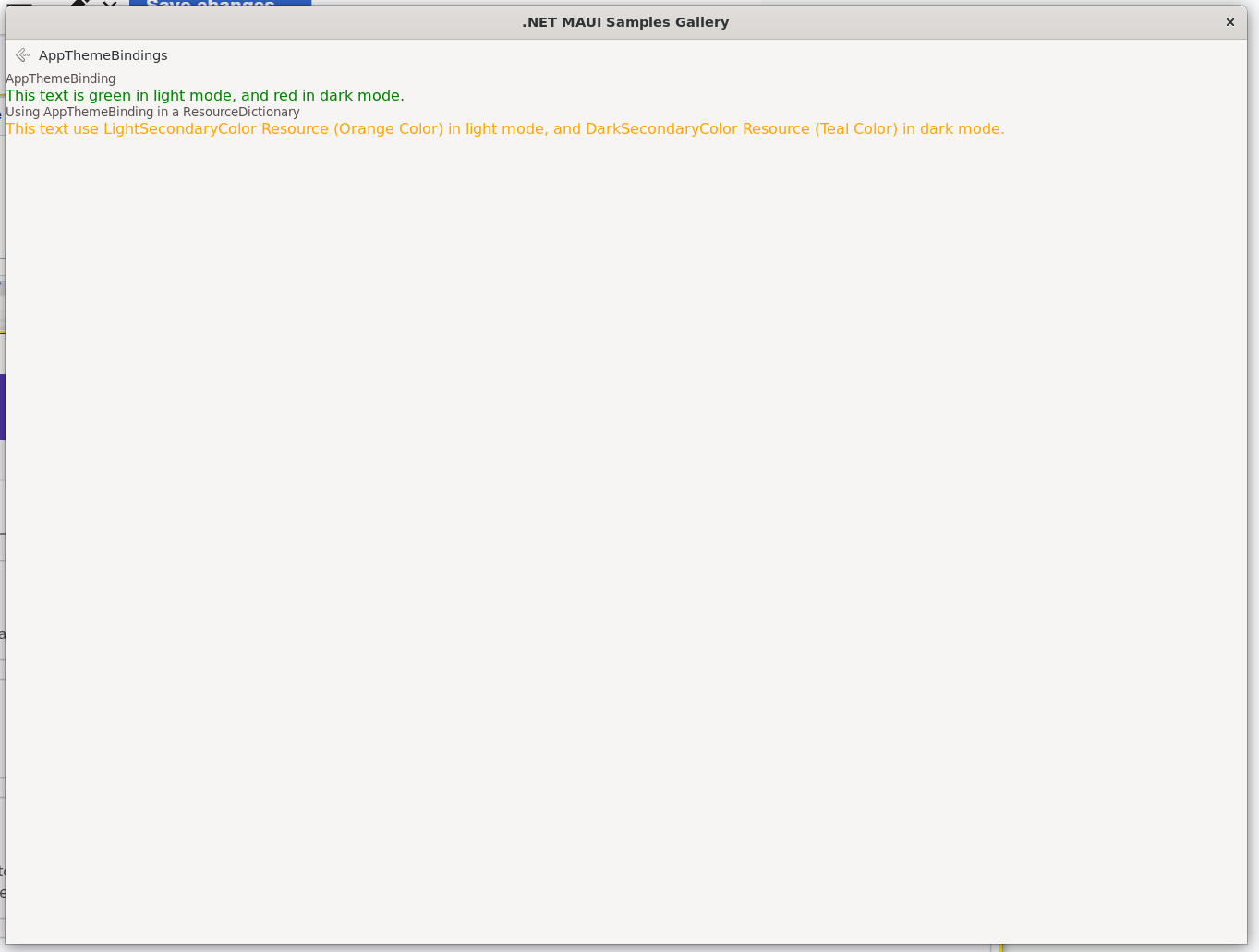This screenshot has width=1259, height=952.
Task: Click the AppThemeBindings page title
Action: tap(103, 55)
